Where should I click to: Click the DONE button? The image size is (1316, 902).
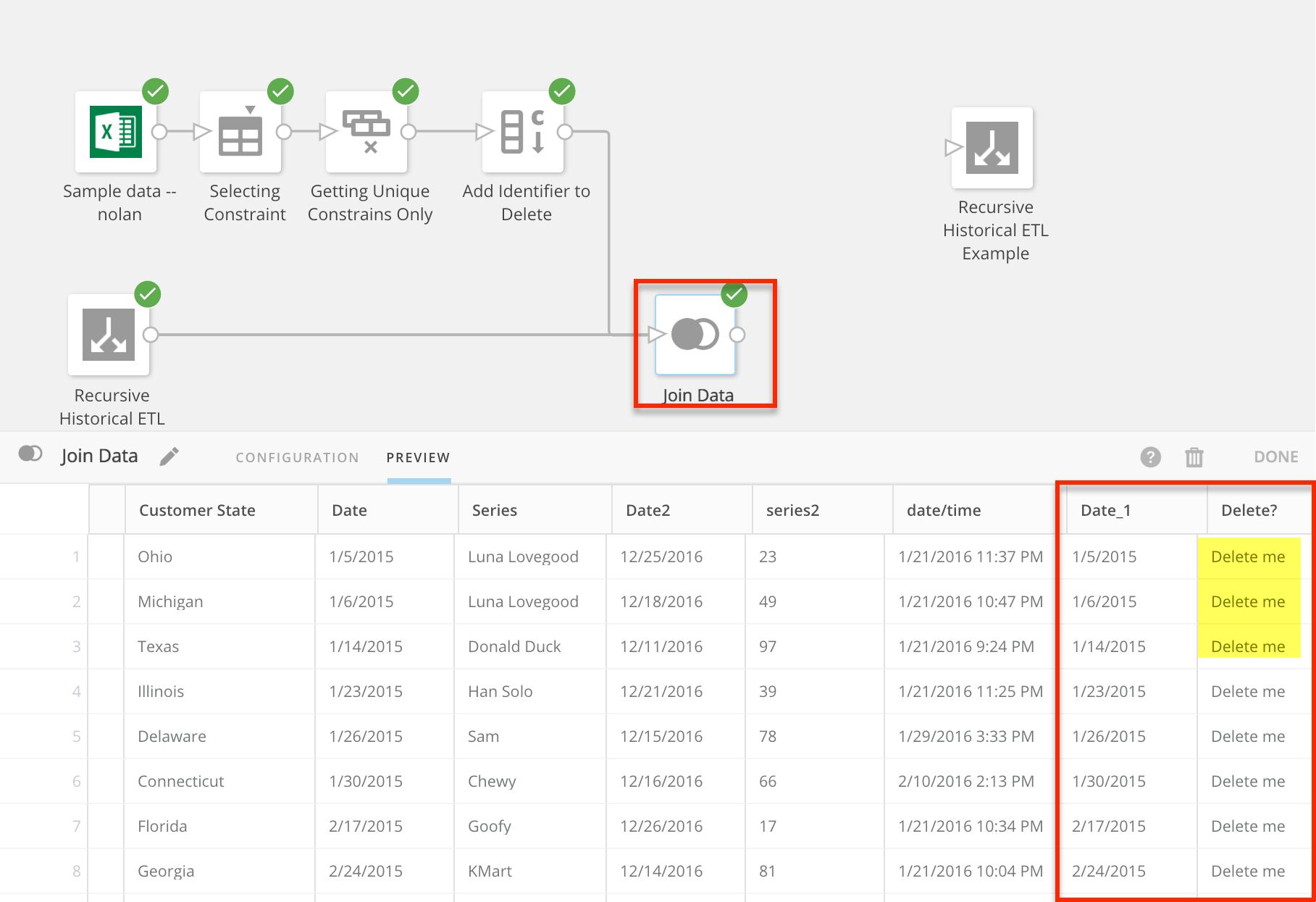click(x=1275, y=456)
